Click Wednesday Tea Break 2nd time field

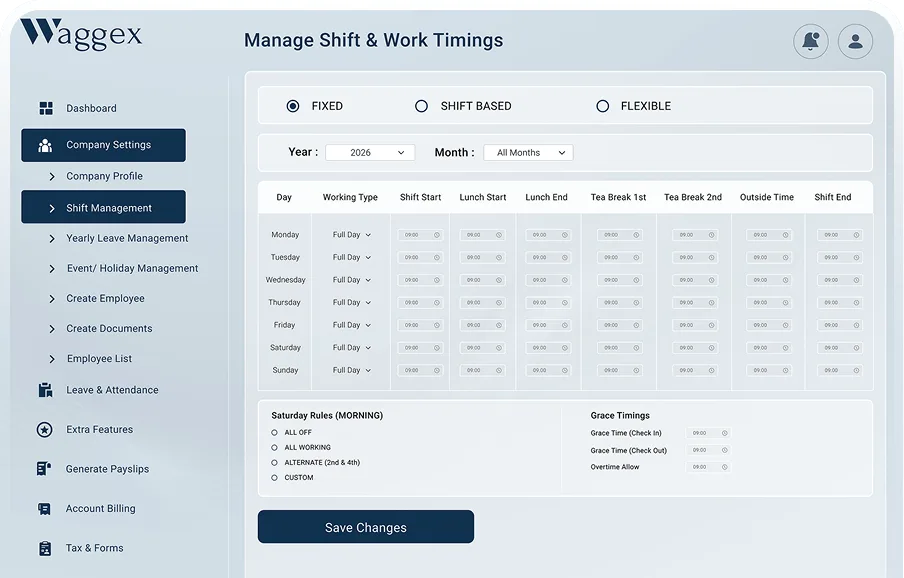[x=695, y=280]
